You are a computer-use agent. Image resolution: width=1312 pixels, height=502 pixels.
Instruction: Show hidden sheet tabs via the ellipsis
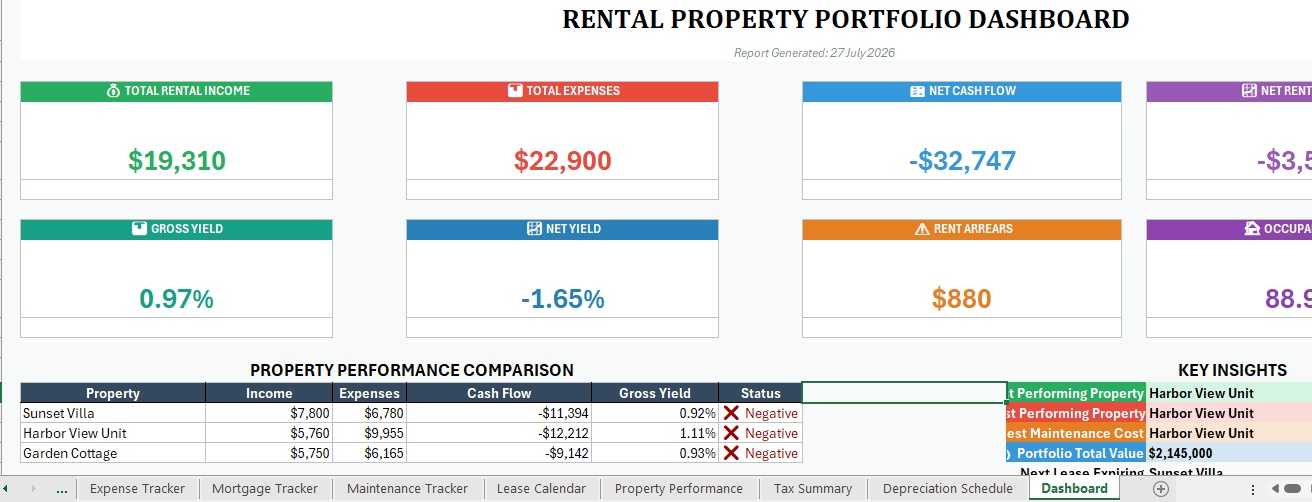click(62, 489)
